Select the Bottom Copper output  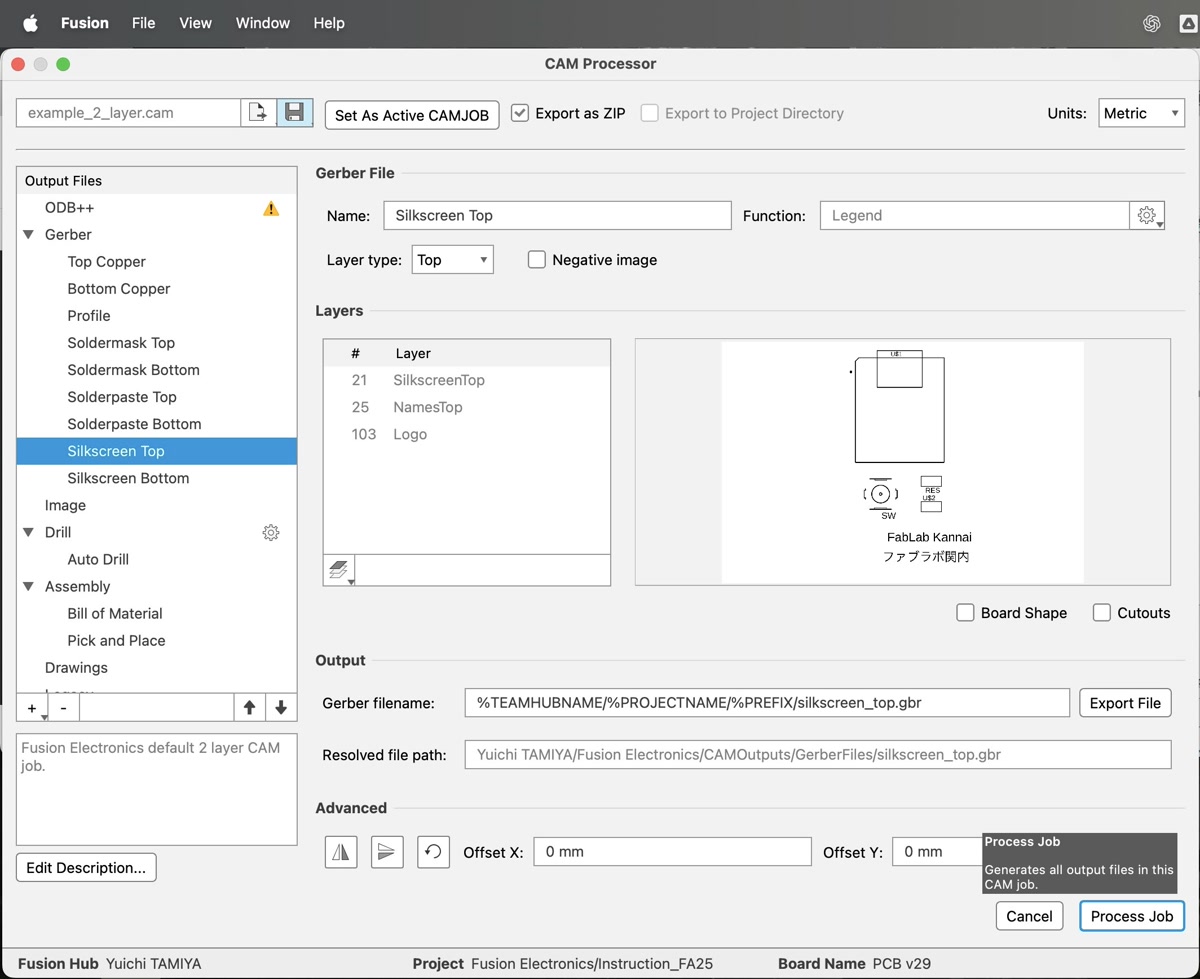pyautogui.click(x=119, y=289)
